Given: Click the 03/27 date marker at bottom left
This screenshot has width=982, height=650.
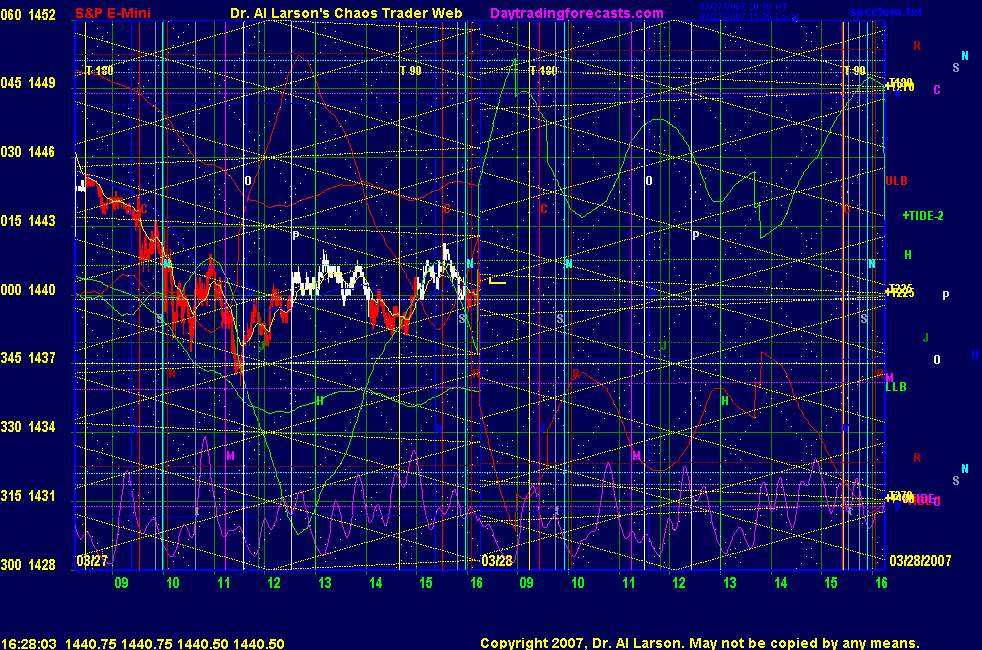Looking at the screenshot, I should click(x=91, y=560).
